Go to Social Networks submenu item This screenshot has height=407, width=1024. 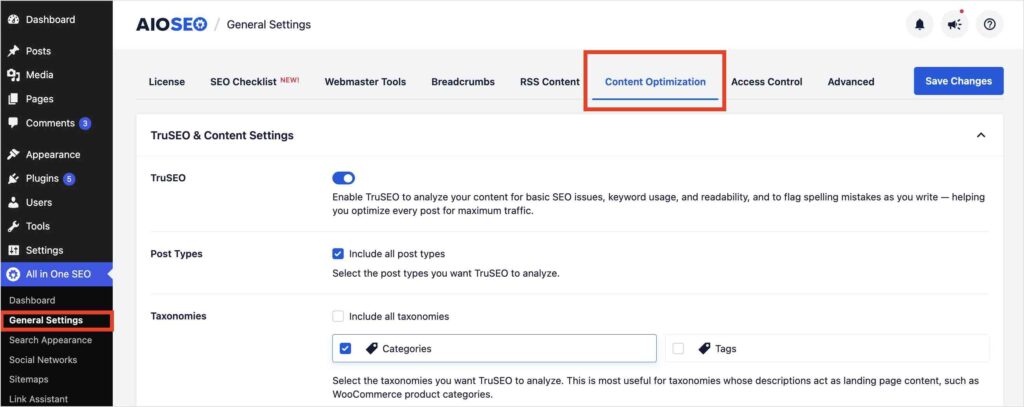click(x=43, y=360)
